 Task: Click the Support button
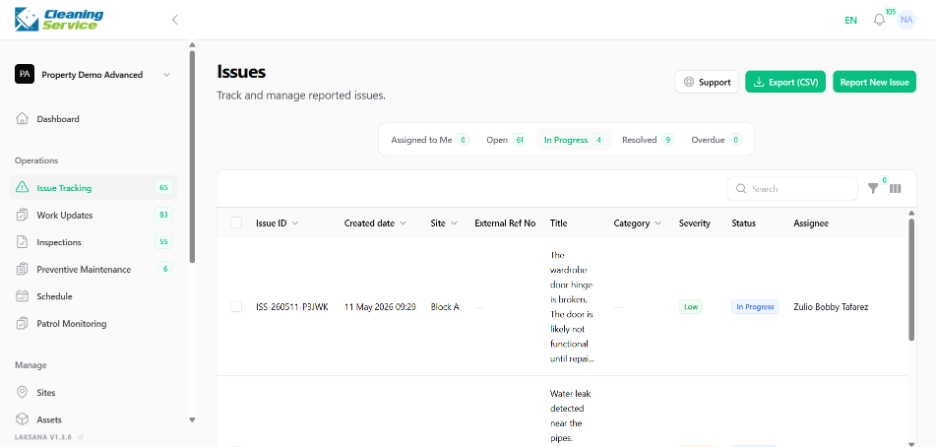pyautogui.click(x=707, y=82)
